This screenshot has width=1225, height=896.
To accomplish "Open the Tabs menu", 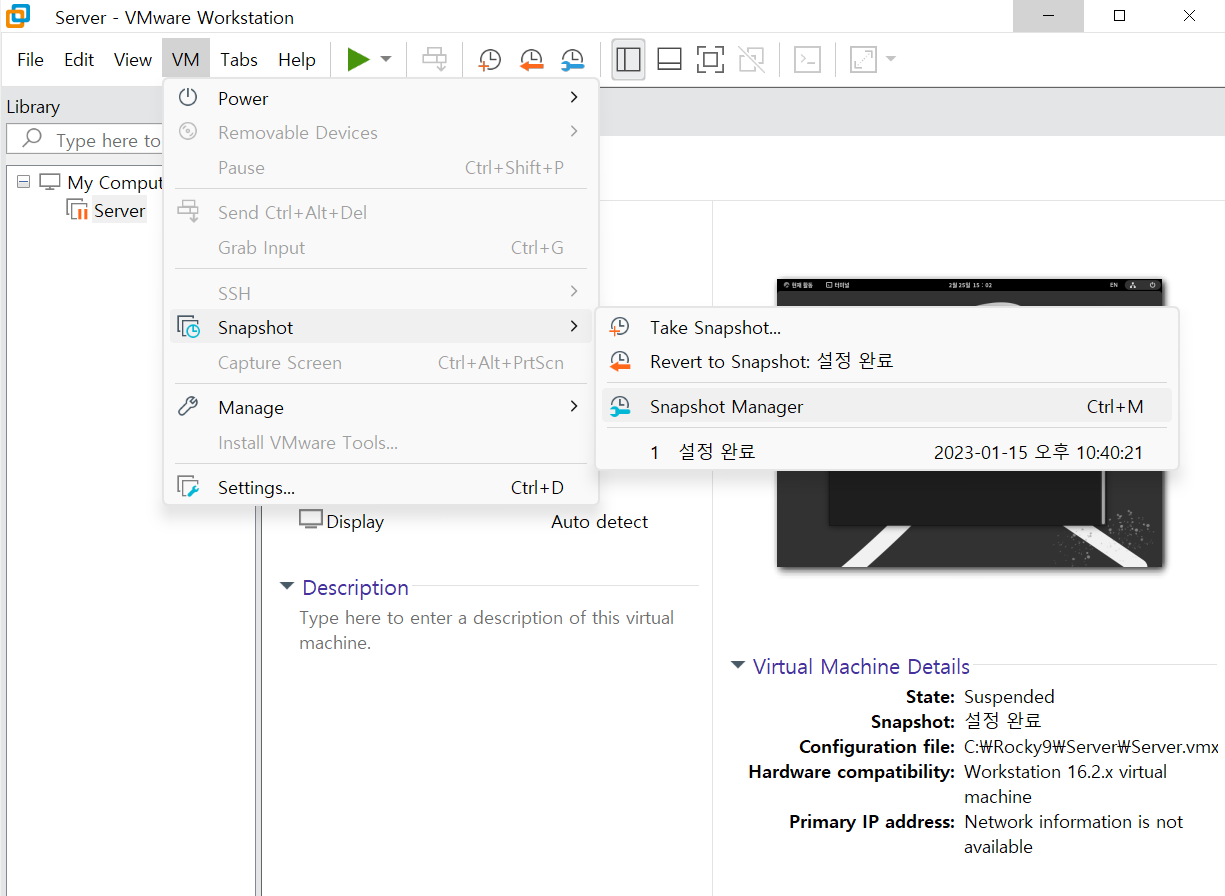I will coord(239,60).
